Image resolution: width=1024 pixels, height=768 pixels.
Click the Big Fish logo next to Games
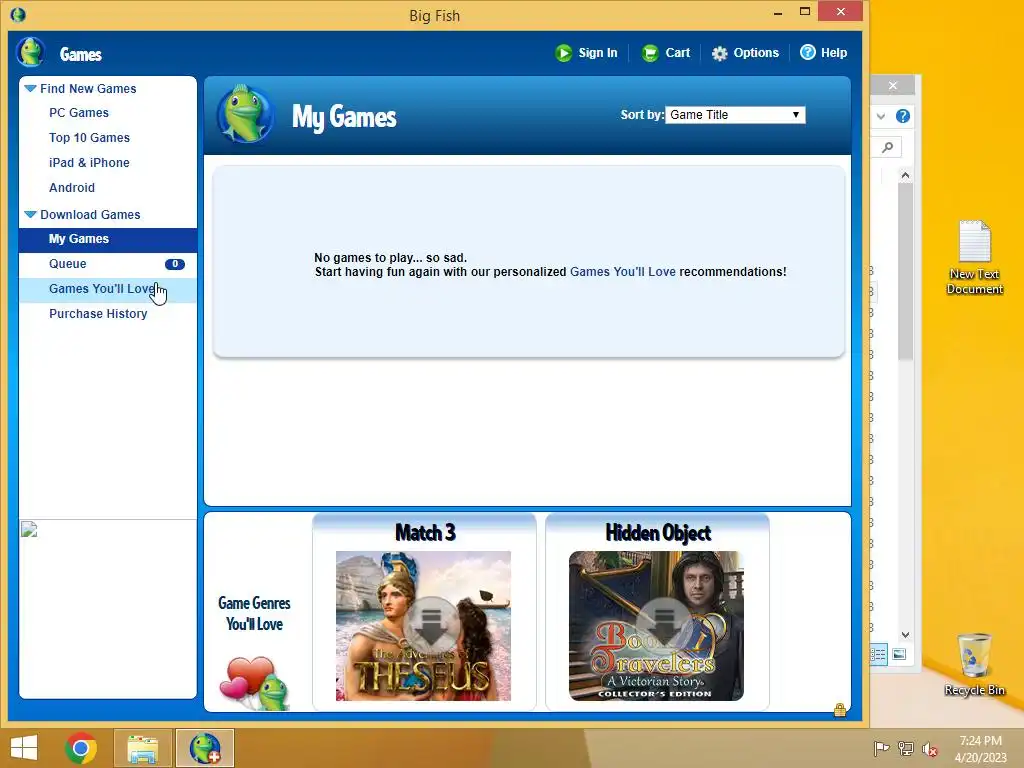pos(30,52)
